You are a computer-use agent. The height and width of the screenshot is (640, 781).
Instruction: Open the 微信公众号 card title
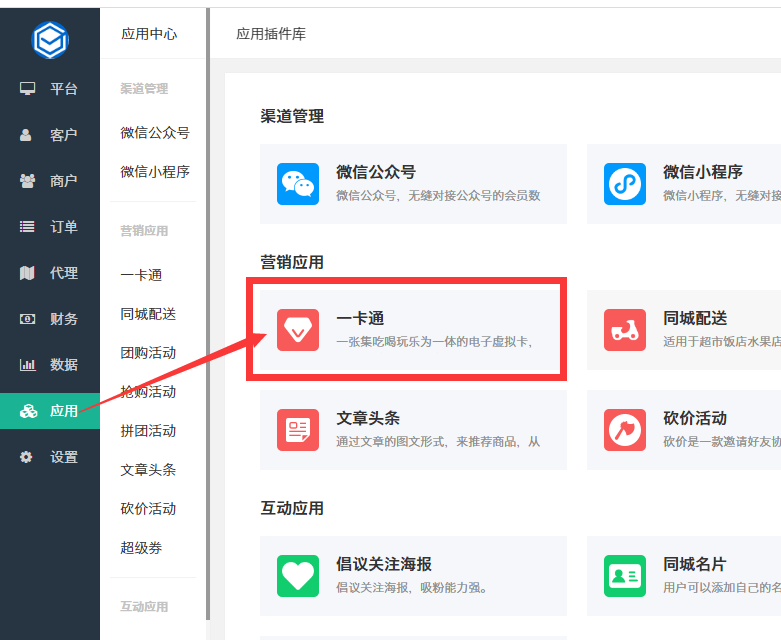[x=376, y=172]
